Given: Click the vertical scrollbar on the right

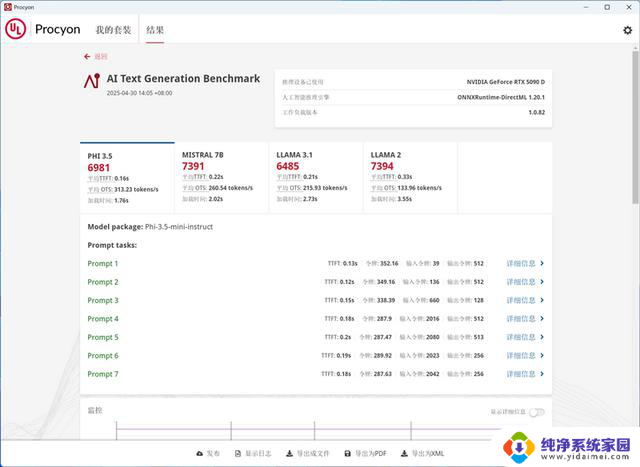Looking at the screenshot, I should click(635, 127).
